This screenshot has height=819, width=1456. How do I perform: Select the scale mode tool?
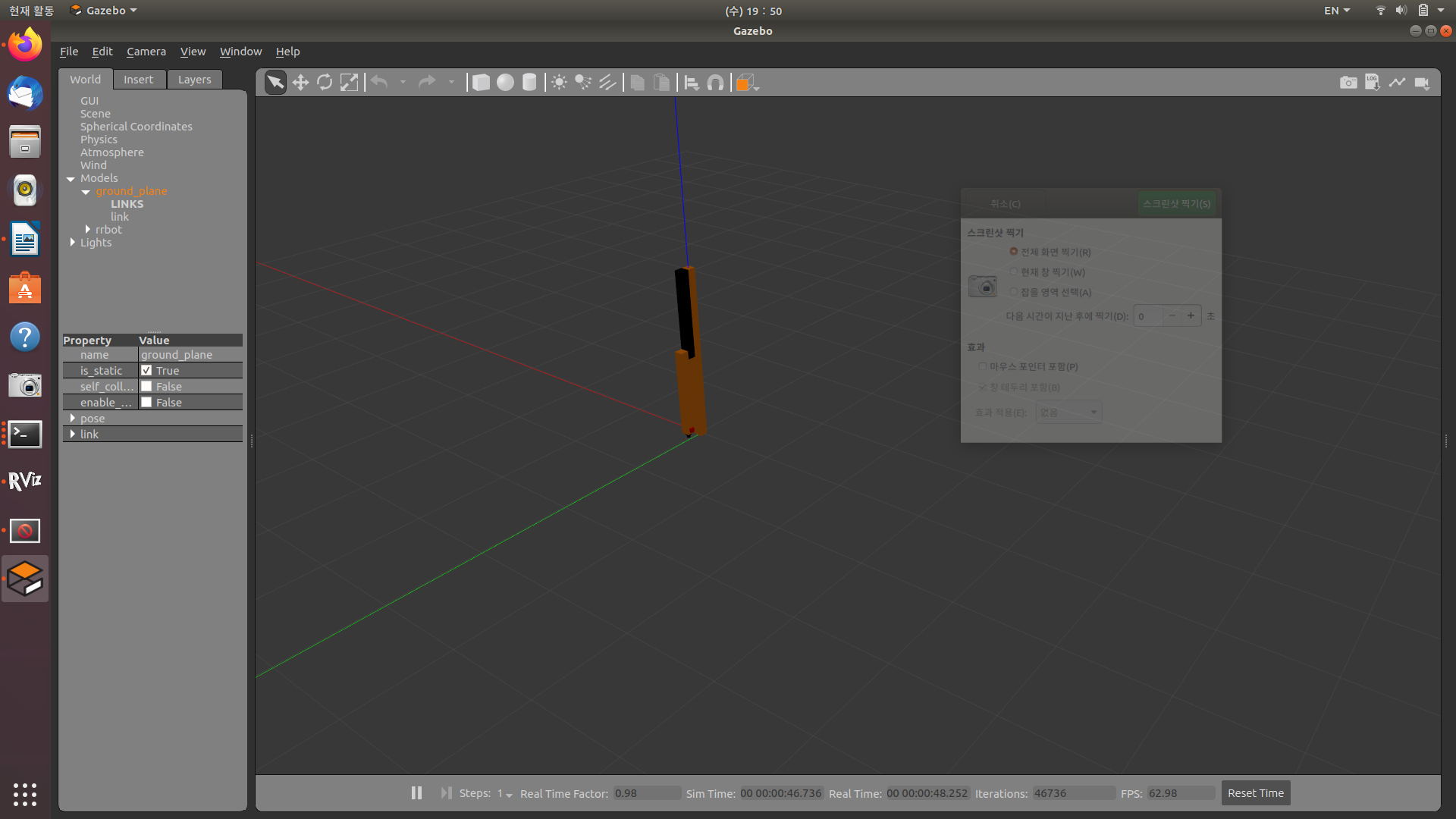pos(349,83)
